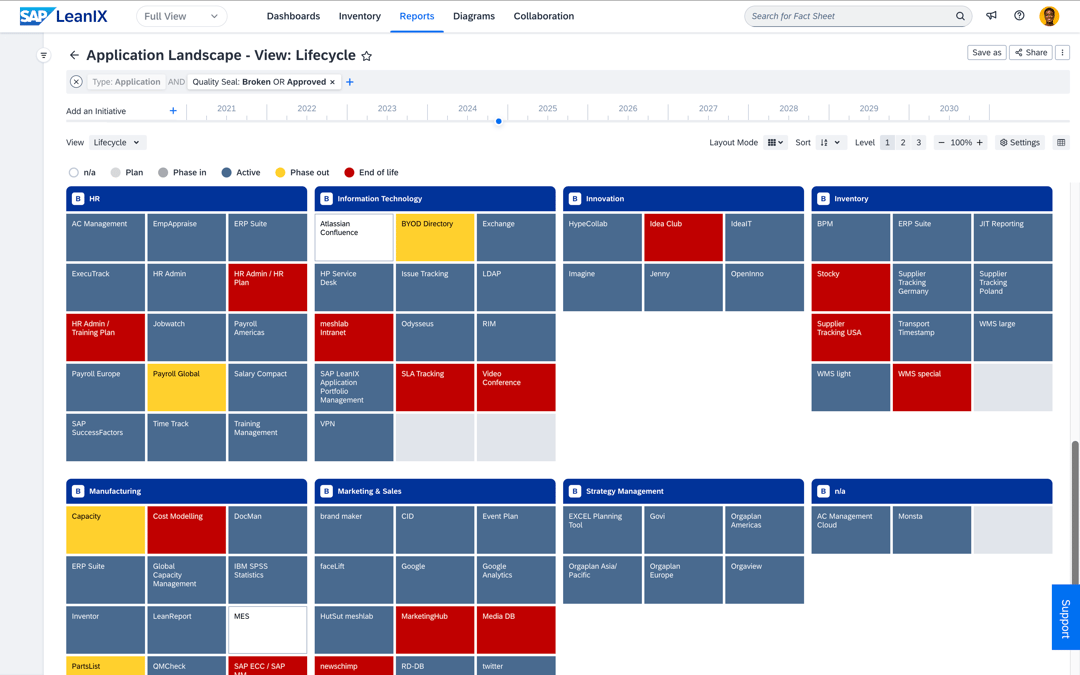Viewport: 1080px width, 675px height.
Task: Click the Share button
Action: click(x=1030, y=51)
